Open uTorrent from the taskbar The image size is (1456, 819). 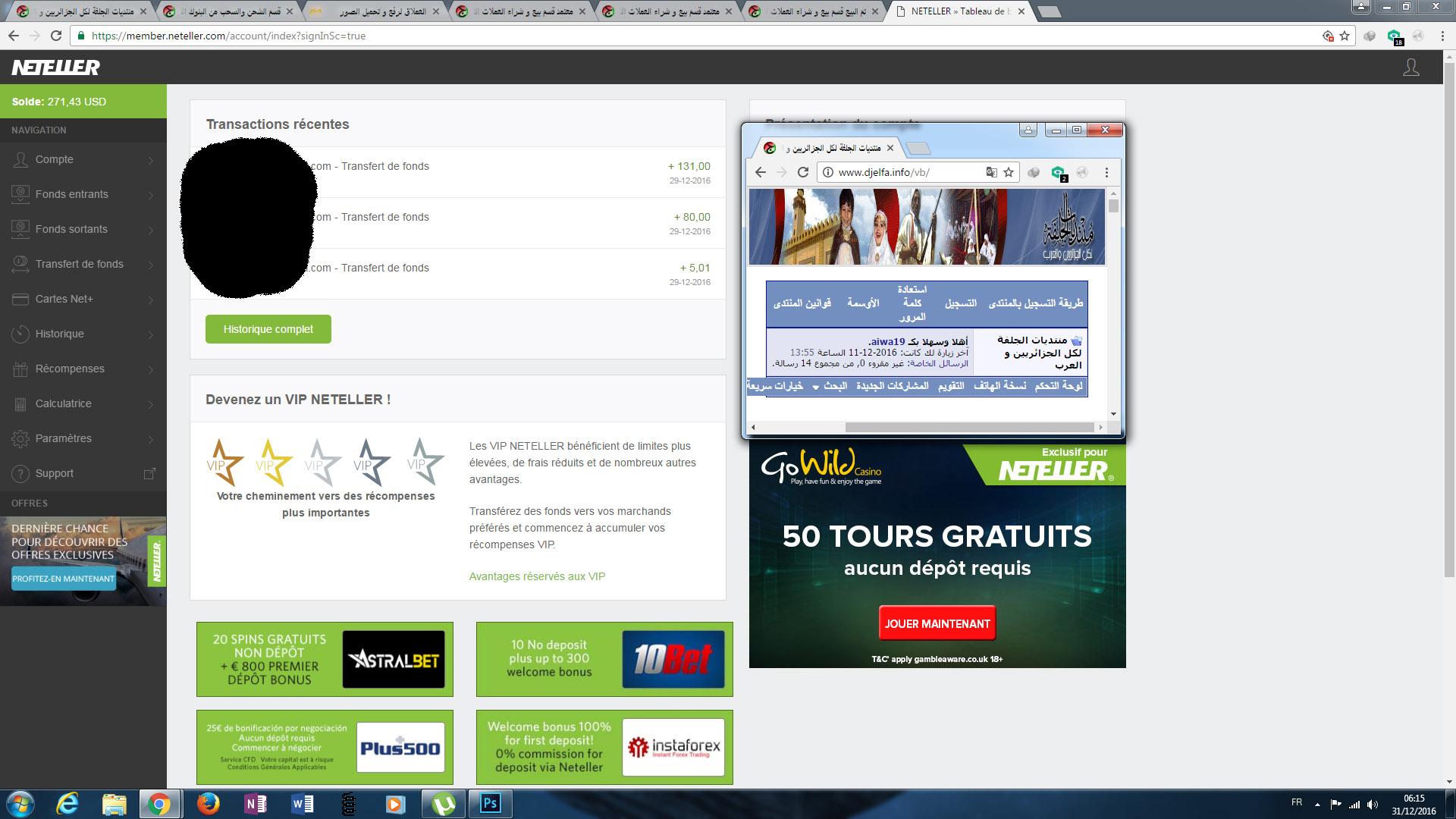click(x=443, y=804)
